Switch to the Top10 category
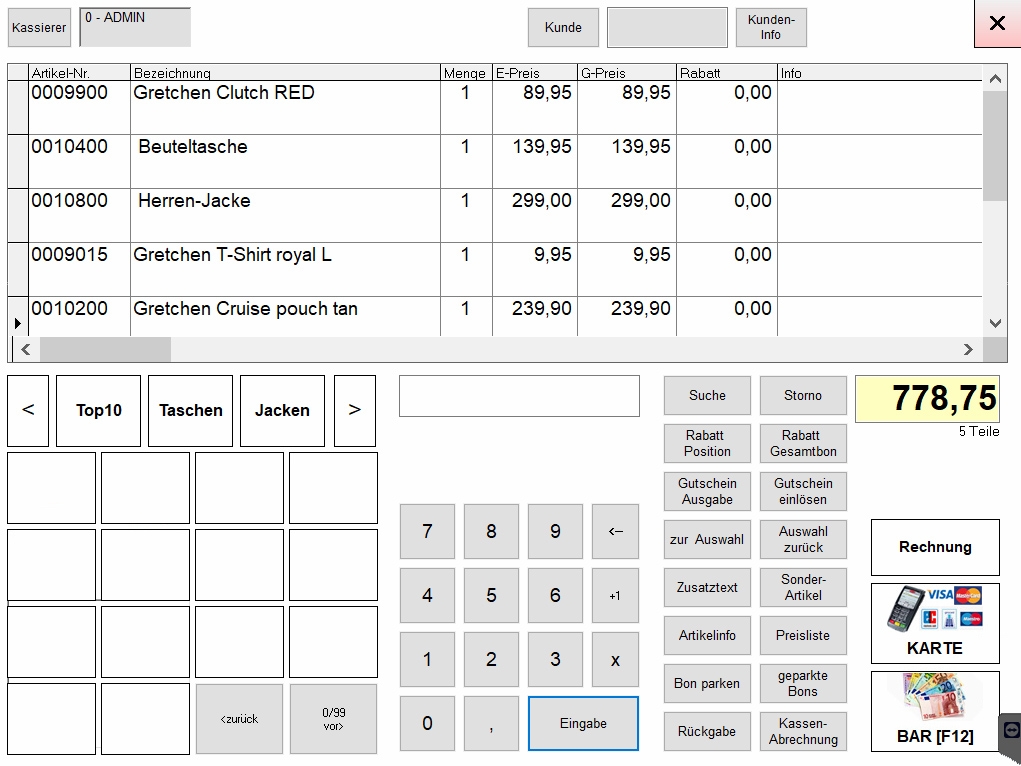This screenshot has height=766, width=1021. [98, 410]
